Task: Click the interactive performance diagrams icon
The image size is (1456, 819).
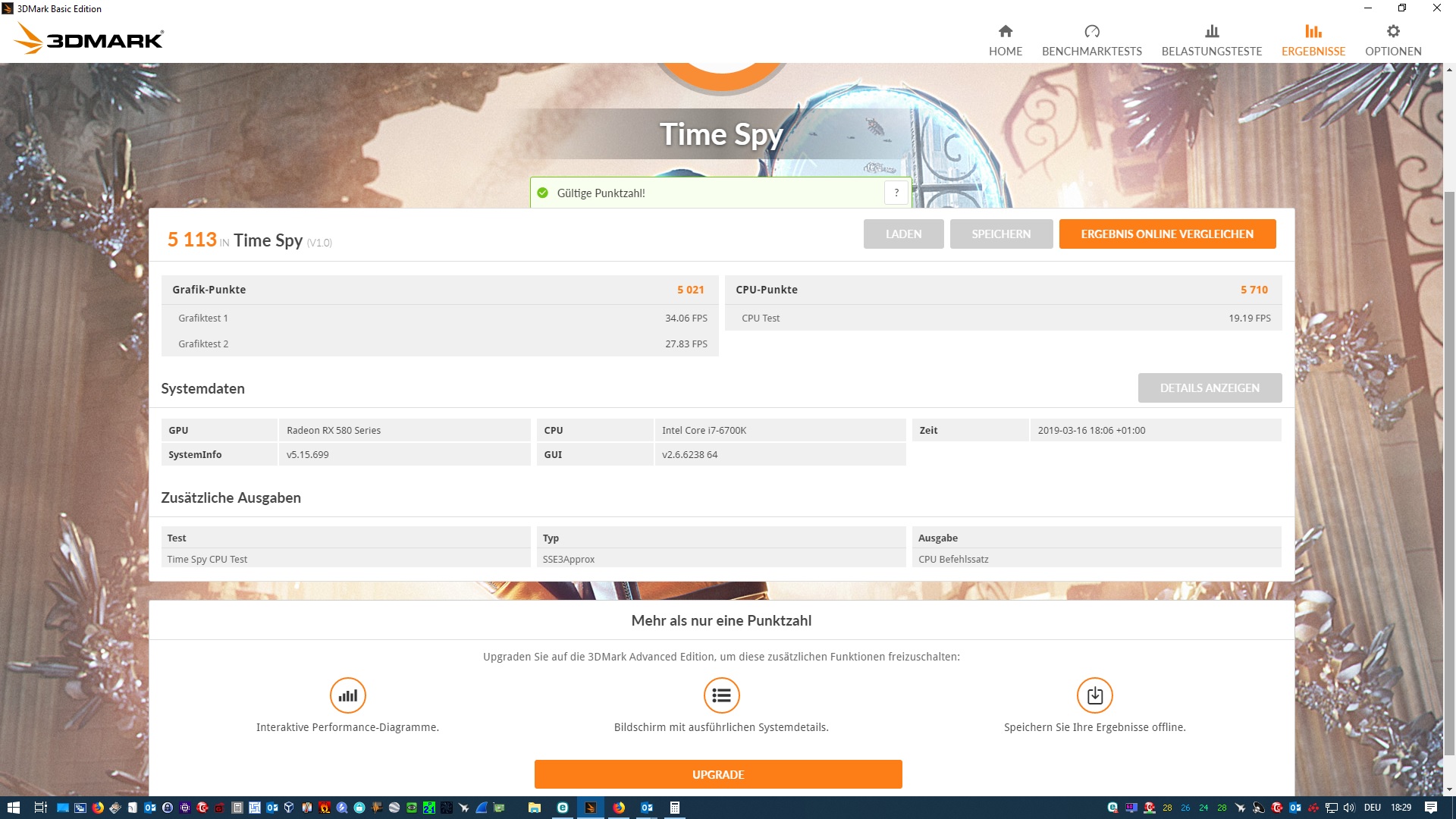Action: [347, 695]
